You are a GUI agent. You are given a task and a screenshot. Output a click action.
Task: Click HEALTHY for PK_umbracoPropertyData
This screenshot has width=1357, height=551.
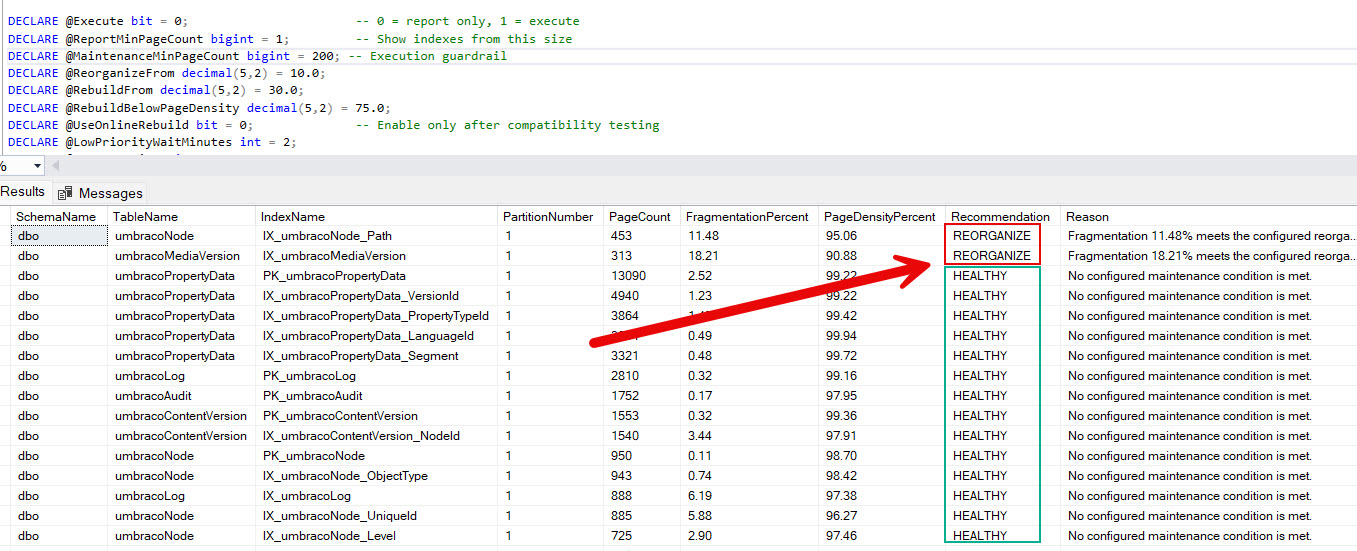tap(980, 276)
